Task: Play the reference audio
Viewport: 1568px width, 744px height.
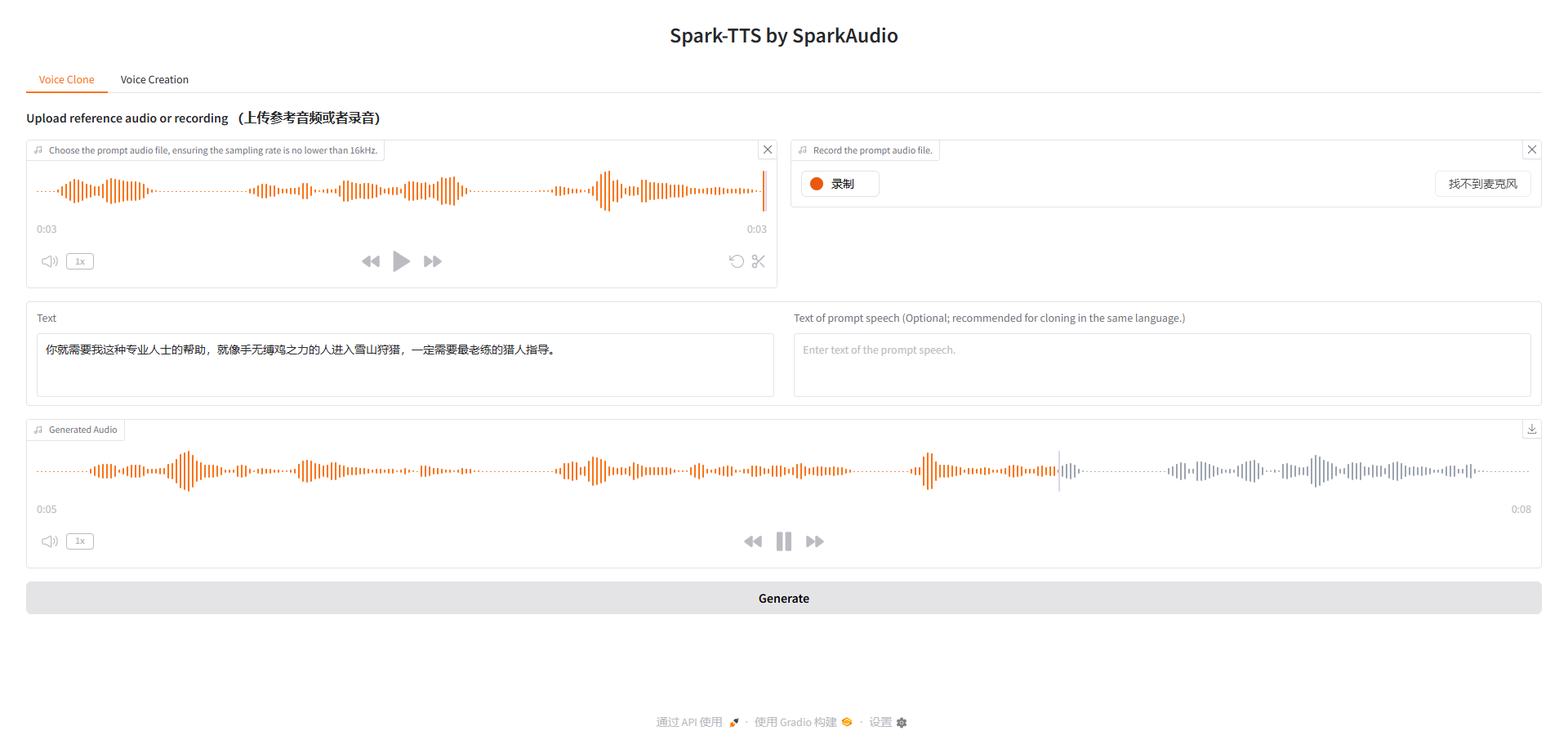Action: [x=401, y=261]
